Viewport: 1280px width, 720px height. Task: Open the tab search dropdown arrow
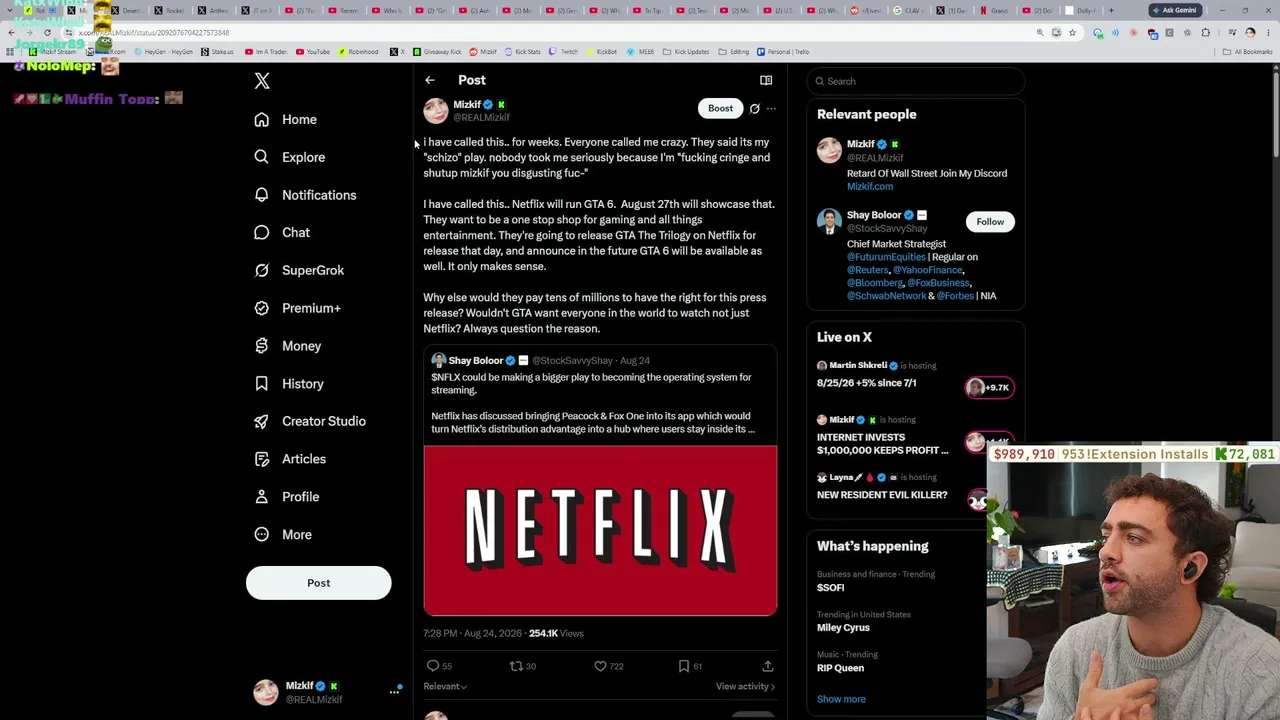(x=12, y=10)
